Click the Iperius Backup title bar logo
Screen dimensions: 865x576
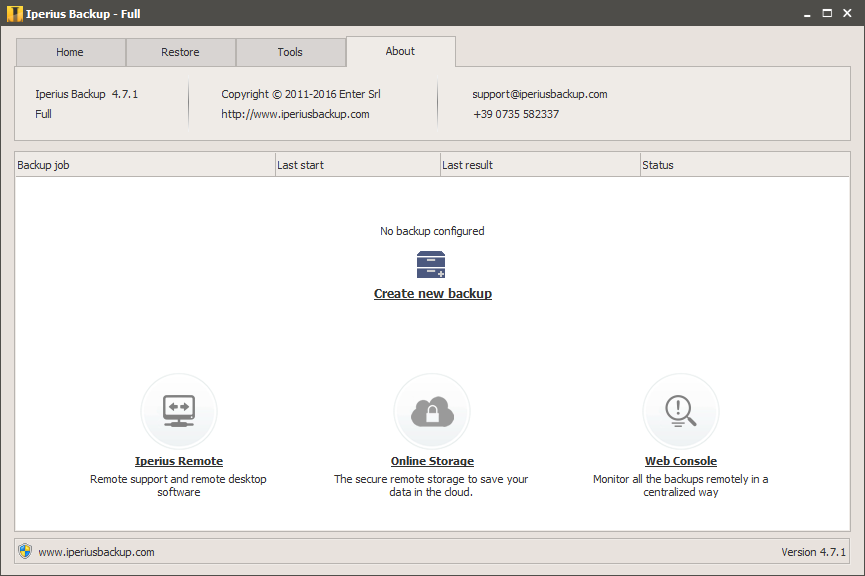coord(14,13)
